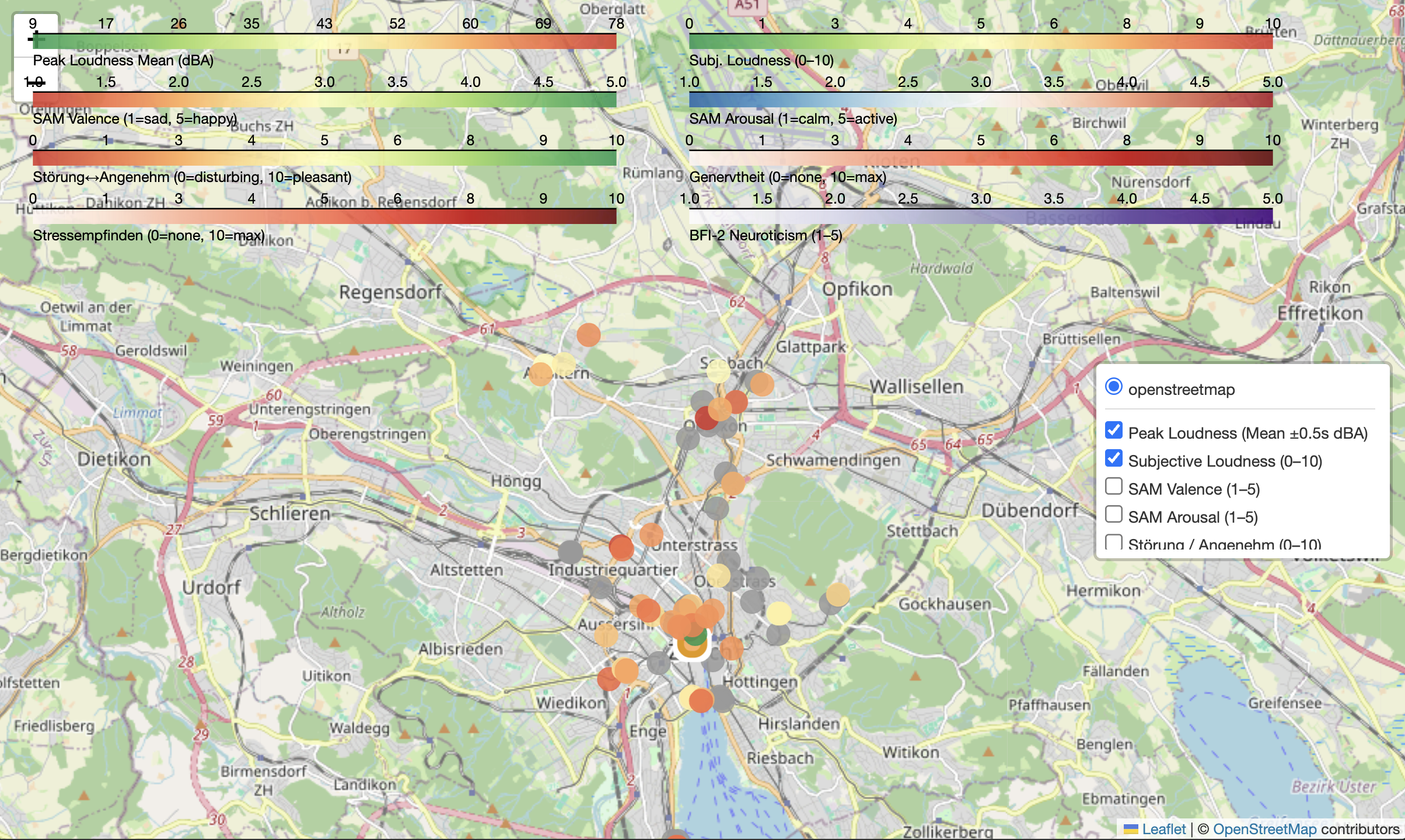Click the green marker in central Zürich
Image resolution: width=1405 pixels, height=840 pixels.
[x=694, y=637]
